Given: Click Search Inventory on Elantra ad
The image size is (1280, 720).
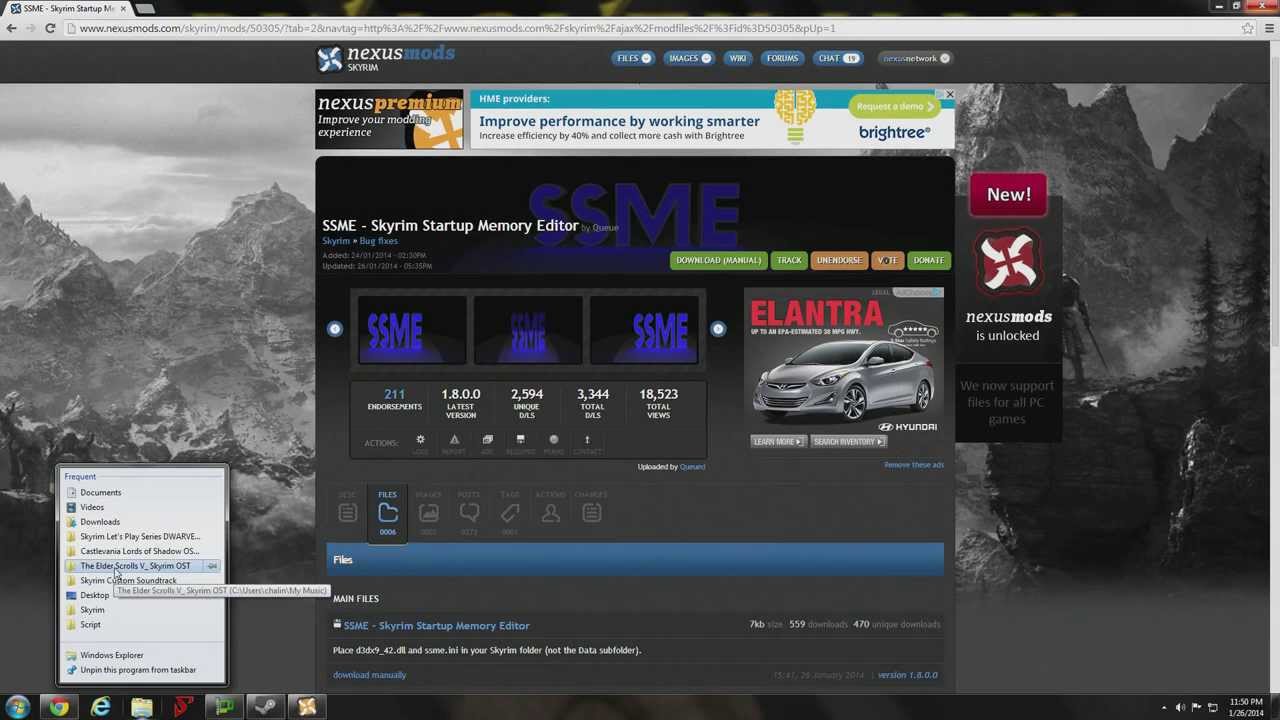Looking at the screenshot, I should pyautogui.click(x=848, y=441).
